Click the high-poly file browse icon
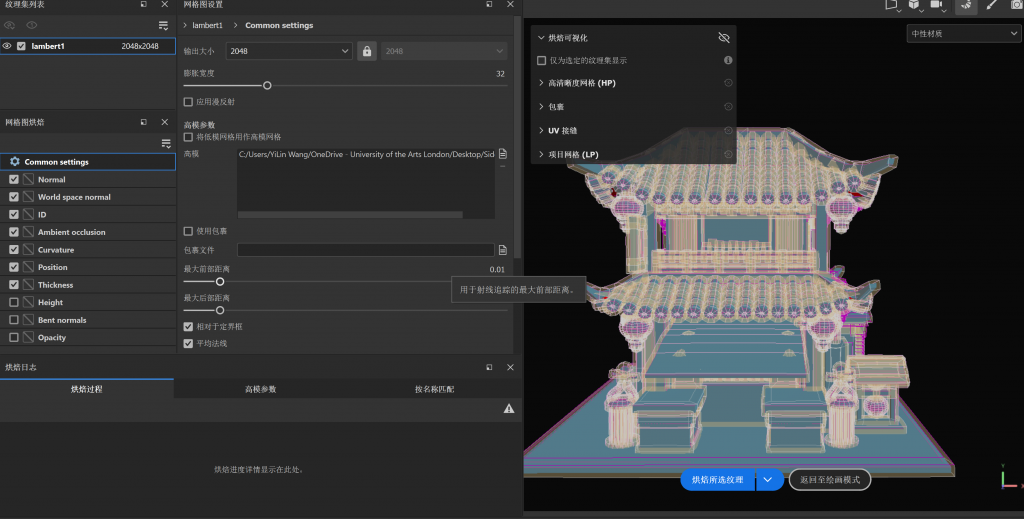The height and width of the screenshot is (519, 1024). 503,154
